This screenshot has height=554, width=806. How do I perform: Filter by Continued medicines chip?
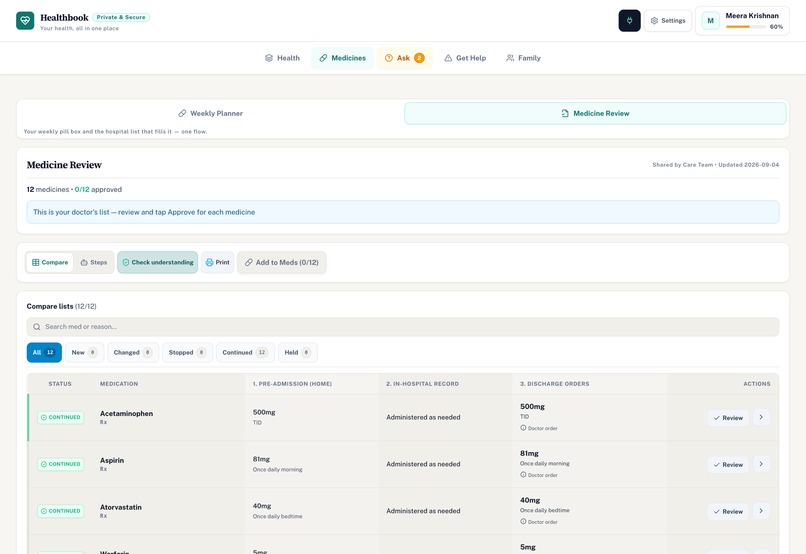coord(245,353)
